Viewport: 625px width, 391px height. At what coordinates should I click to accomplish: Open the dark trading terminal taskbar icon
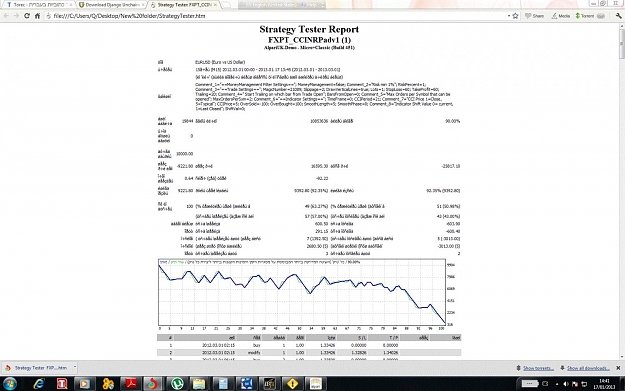tap(269, 384)
